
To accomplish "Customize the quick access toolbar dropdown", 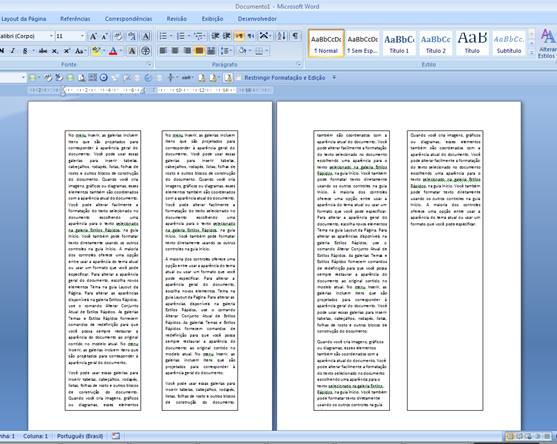I will (x=334, y=77).
